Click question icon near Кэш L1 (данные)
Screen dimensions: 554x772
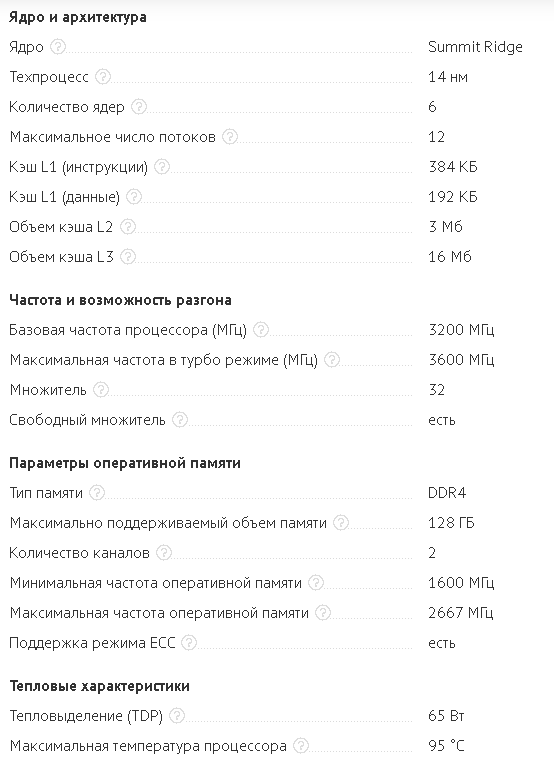point(134,196)
